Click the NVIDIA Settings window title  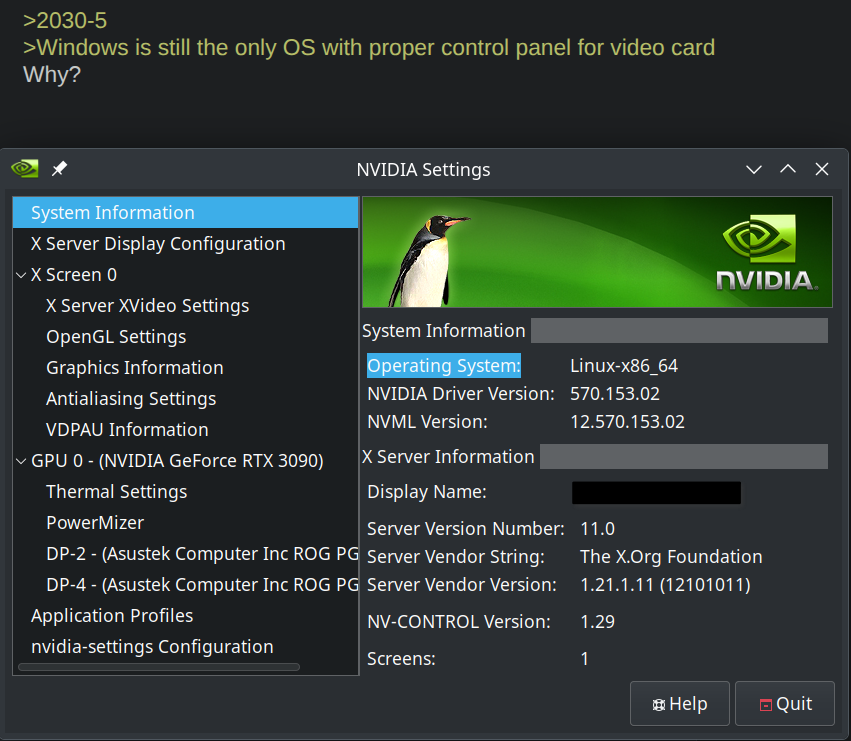tap(423, 169)
